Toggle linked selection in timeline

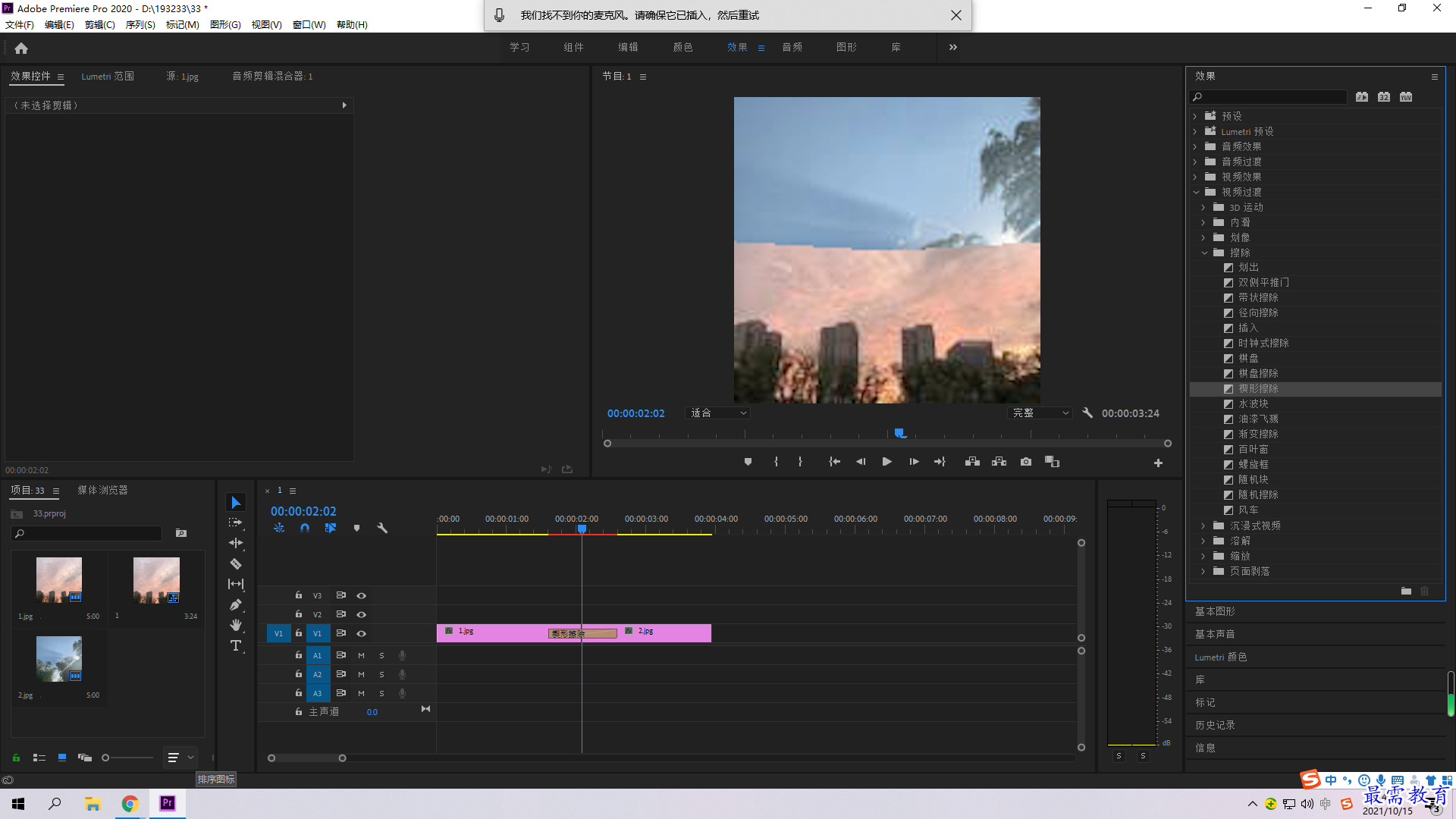[330, 529]
